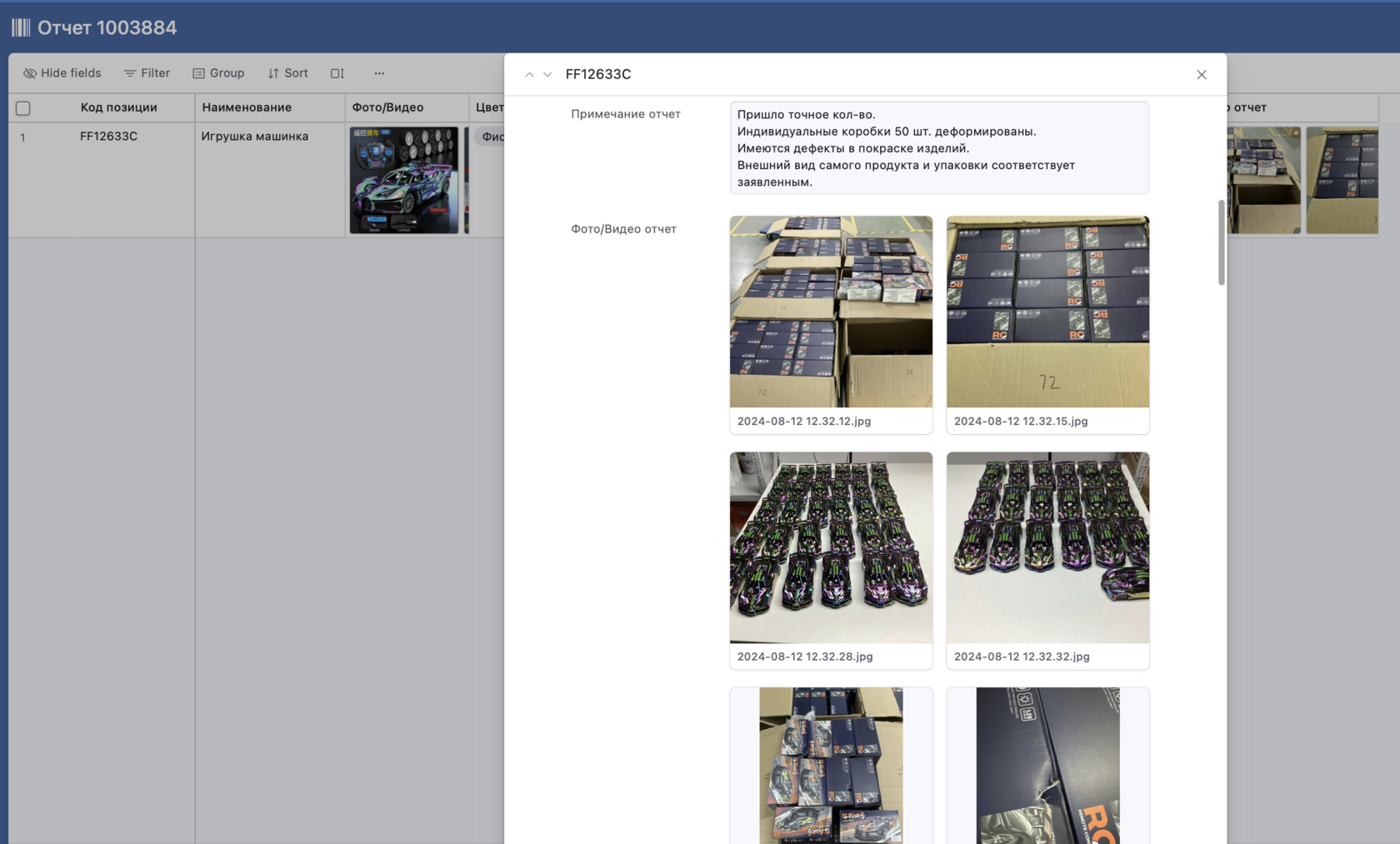Open photo 2024-08-12 12.32.15.jpg thumbnail
1400x844 pixels.
[x=1047, y=312]
